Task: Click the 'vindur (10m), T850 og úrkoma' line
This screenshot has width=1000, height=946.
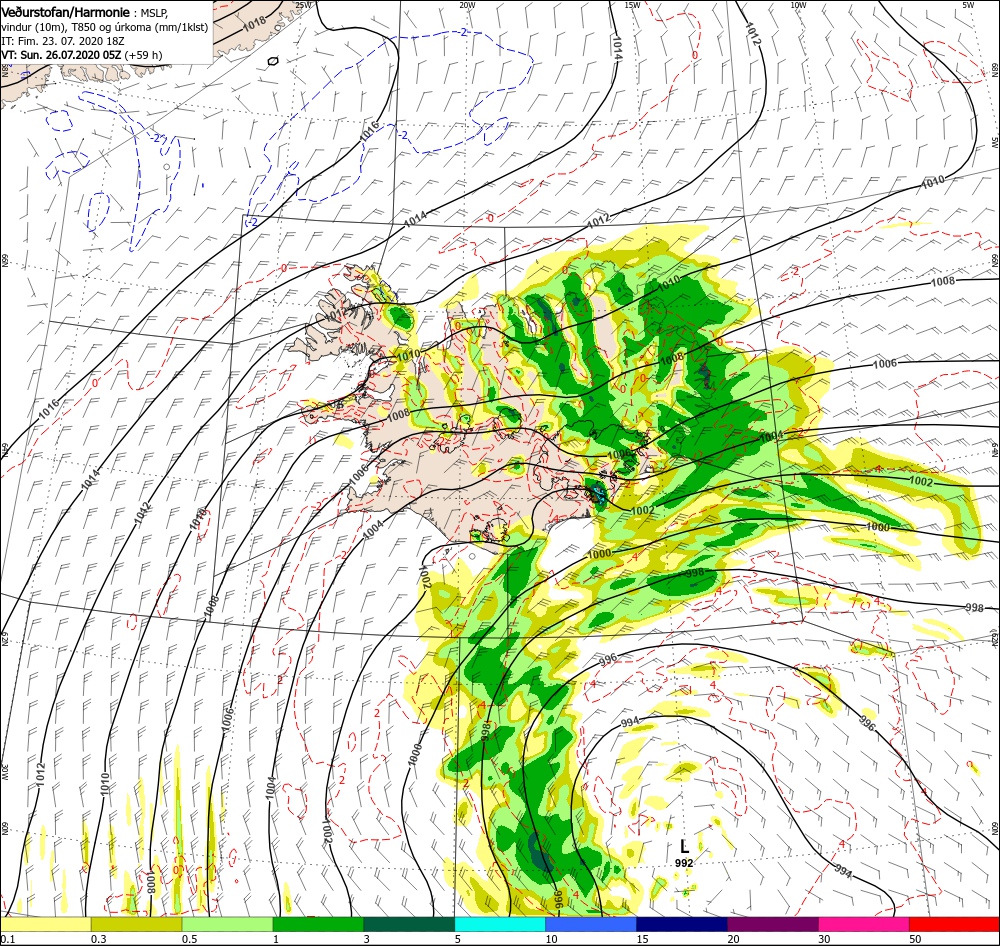Action: coord(105,27)
